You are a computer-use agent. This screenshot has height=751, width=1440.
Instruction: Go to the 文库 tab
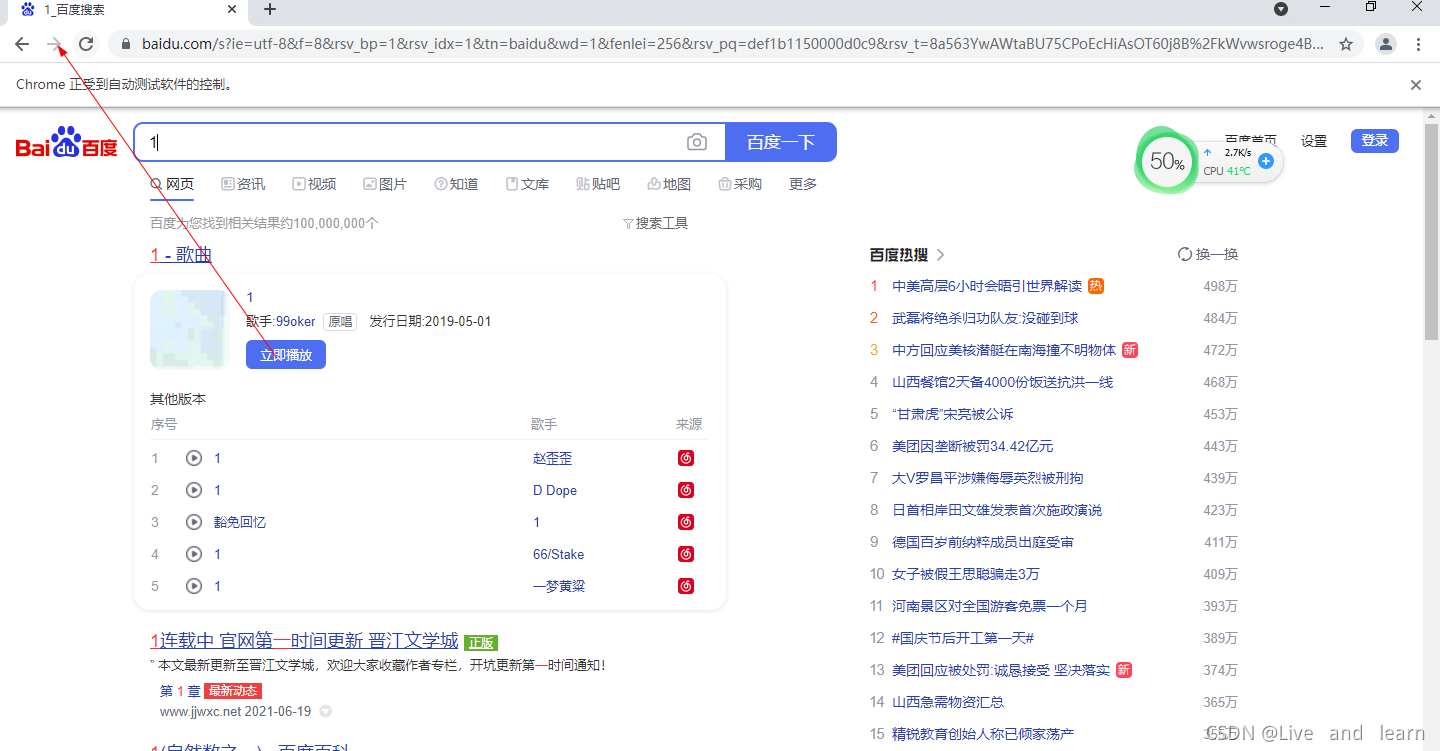(x=528, y=184)
